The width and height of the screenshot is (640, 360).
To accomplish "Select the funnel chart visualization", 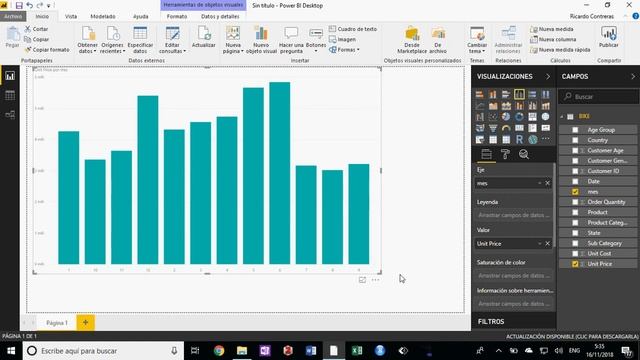I will pos(493,128).
